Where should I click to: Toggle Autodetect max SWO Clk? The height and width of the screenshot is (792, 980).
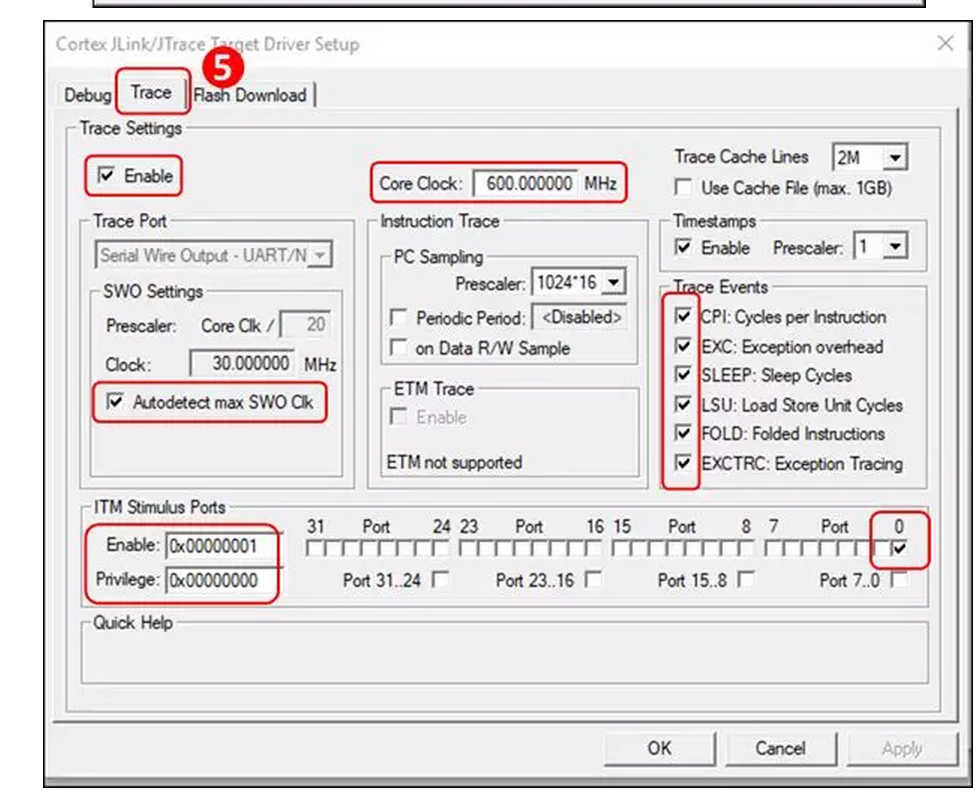(115, 402)
